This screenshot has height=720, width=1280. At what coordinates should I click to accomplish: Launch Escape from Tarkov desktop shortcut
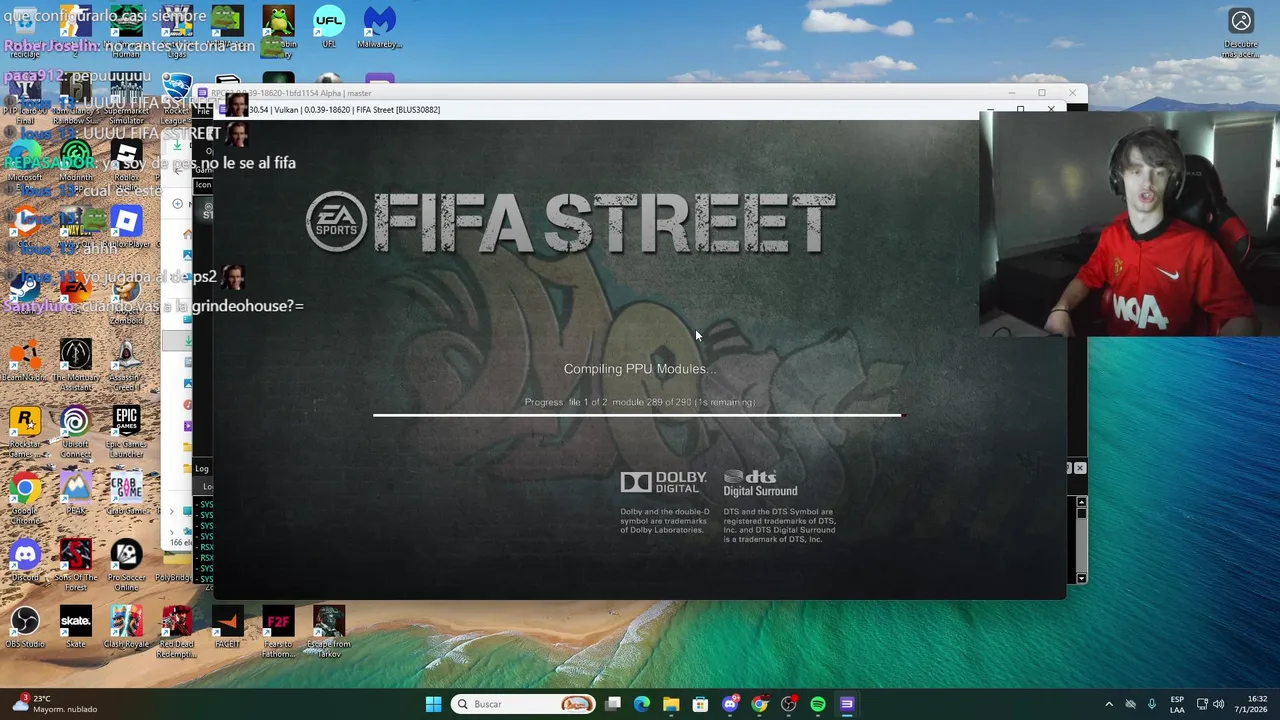point(329,631)
